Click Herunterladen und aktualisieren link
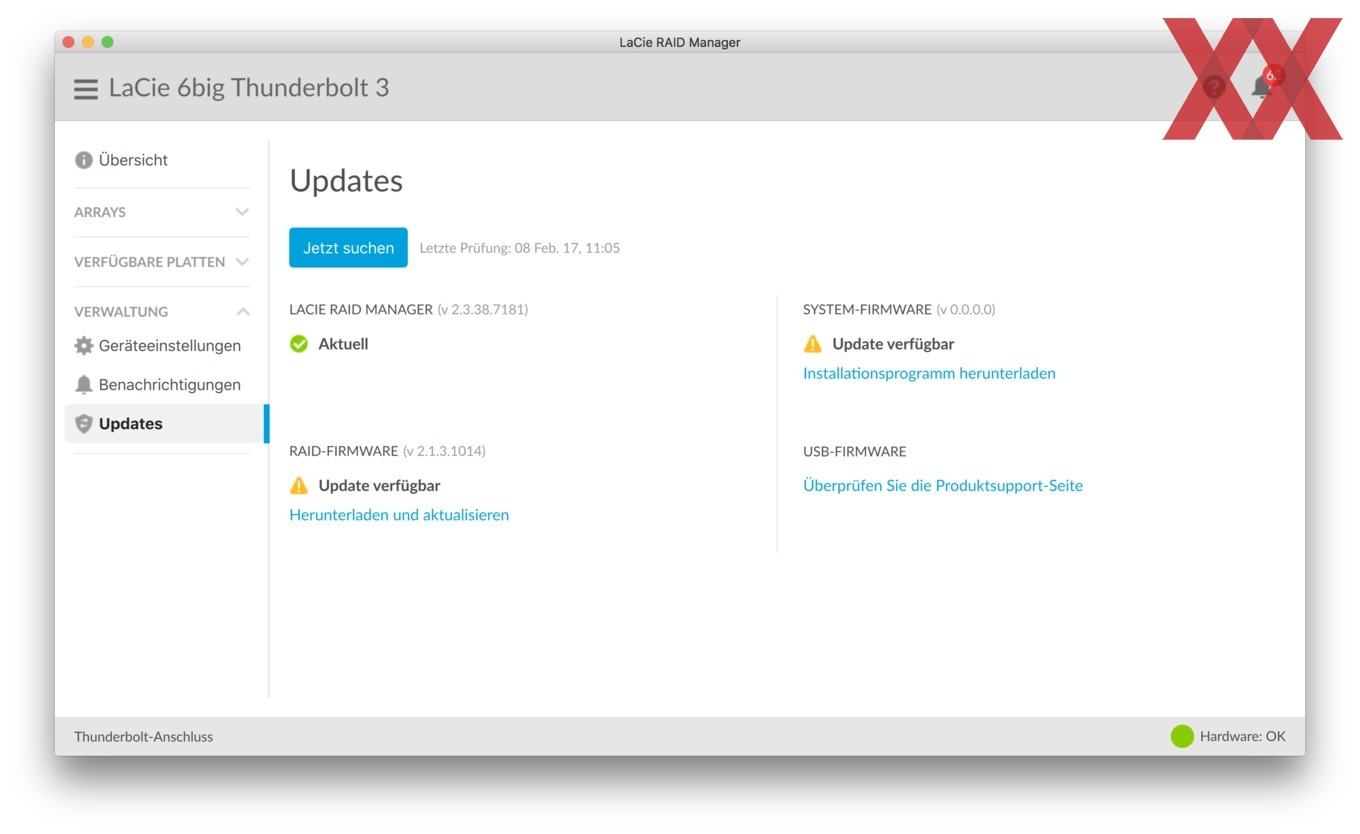This screenshot has width=1360, height=834. point(399,515)
